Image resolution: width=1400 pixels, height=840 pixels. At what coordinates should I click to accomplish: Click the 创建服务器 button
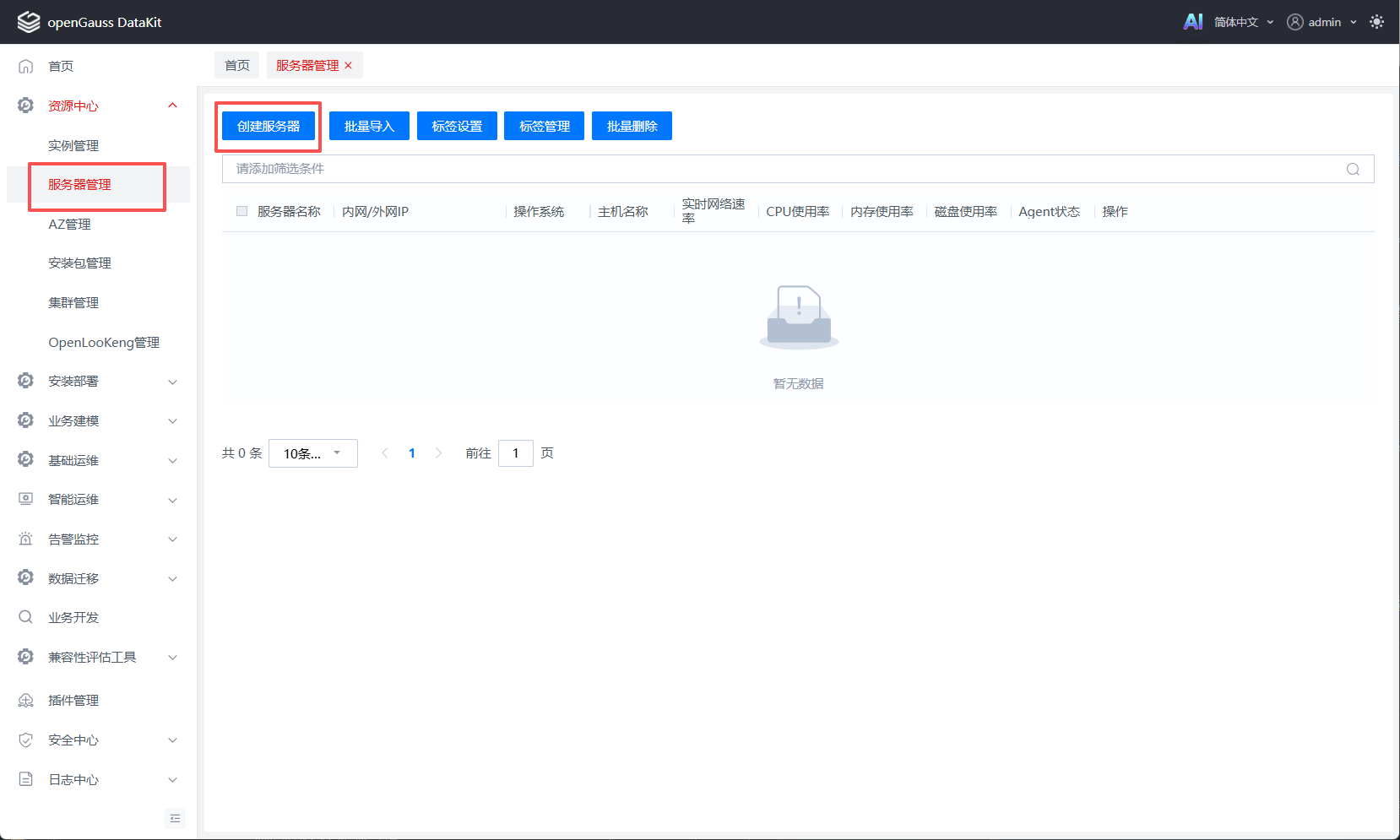click(269, 127)
